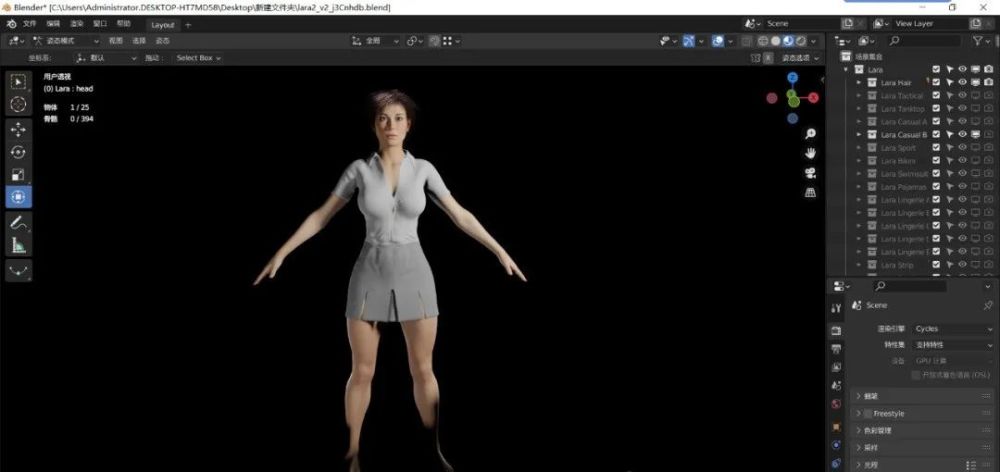1000x472 pixels.
Task: Open the Edit menu
Action: (53, 24)
